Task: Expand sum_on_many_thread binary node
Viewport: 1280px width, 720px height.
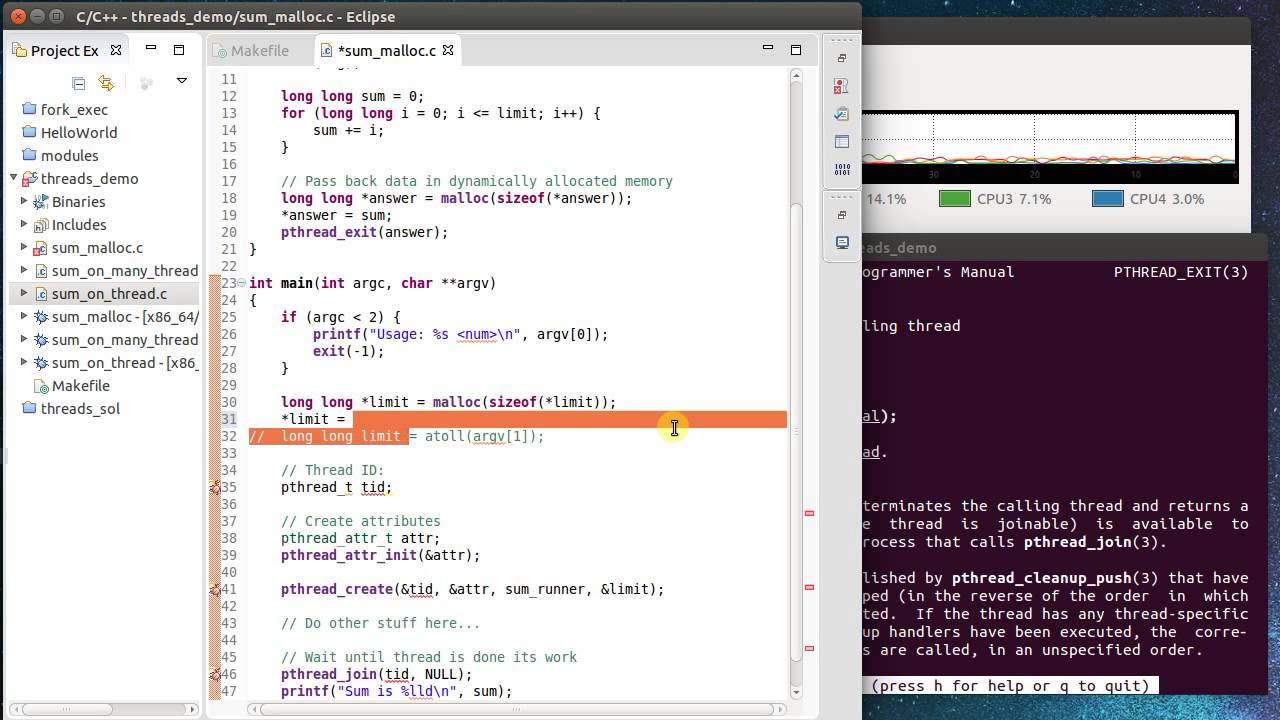Action: pos(25,339)
